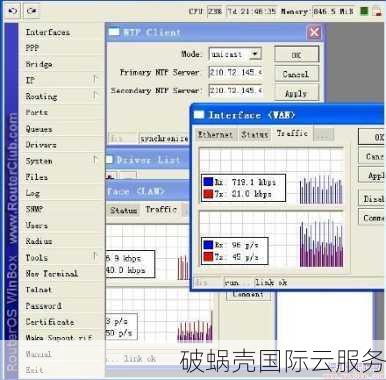This screenshot has height=380, width=386.
Task: Click Apply in the NTP Client window
Action: coord(296,93)
